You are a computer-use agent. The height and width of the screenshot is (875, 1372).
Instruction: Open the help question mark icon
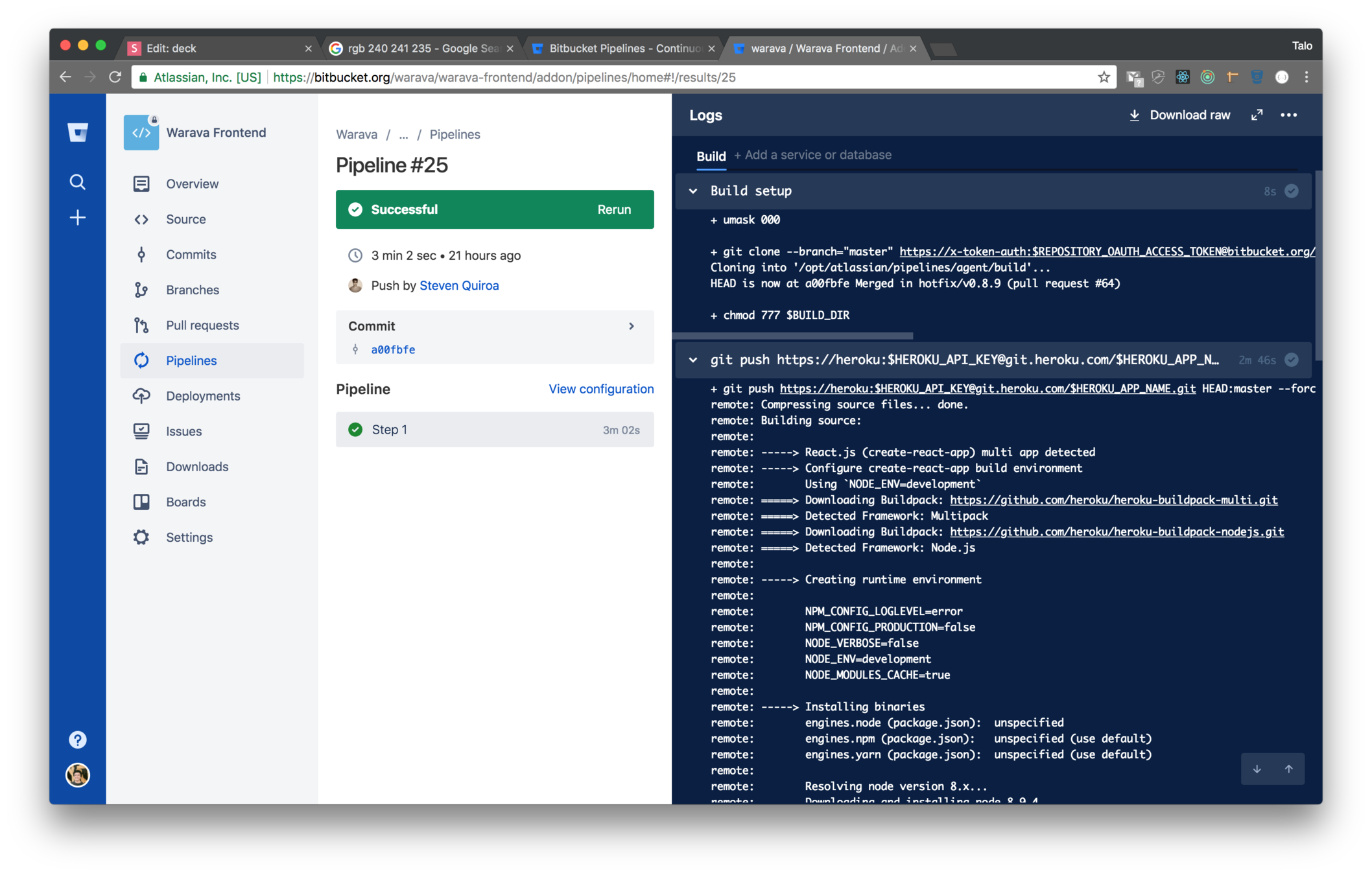coord(78,740)
